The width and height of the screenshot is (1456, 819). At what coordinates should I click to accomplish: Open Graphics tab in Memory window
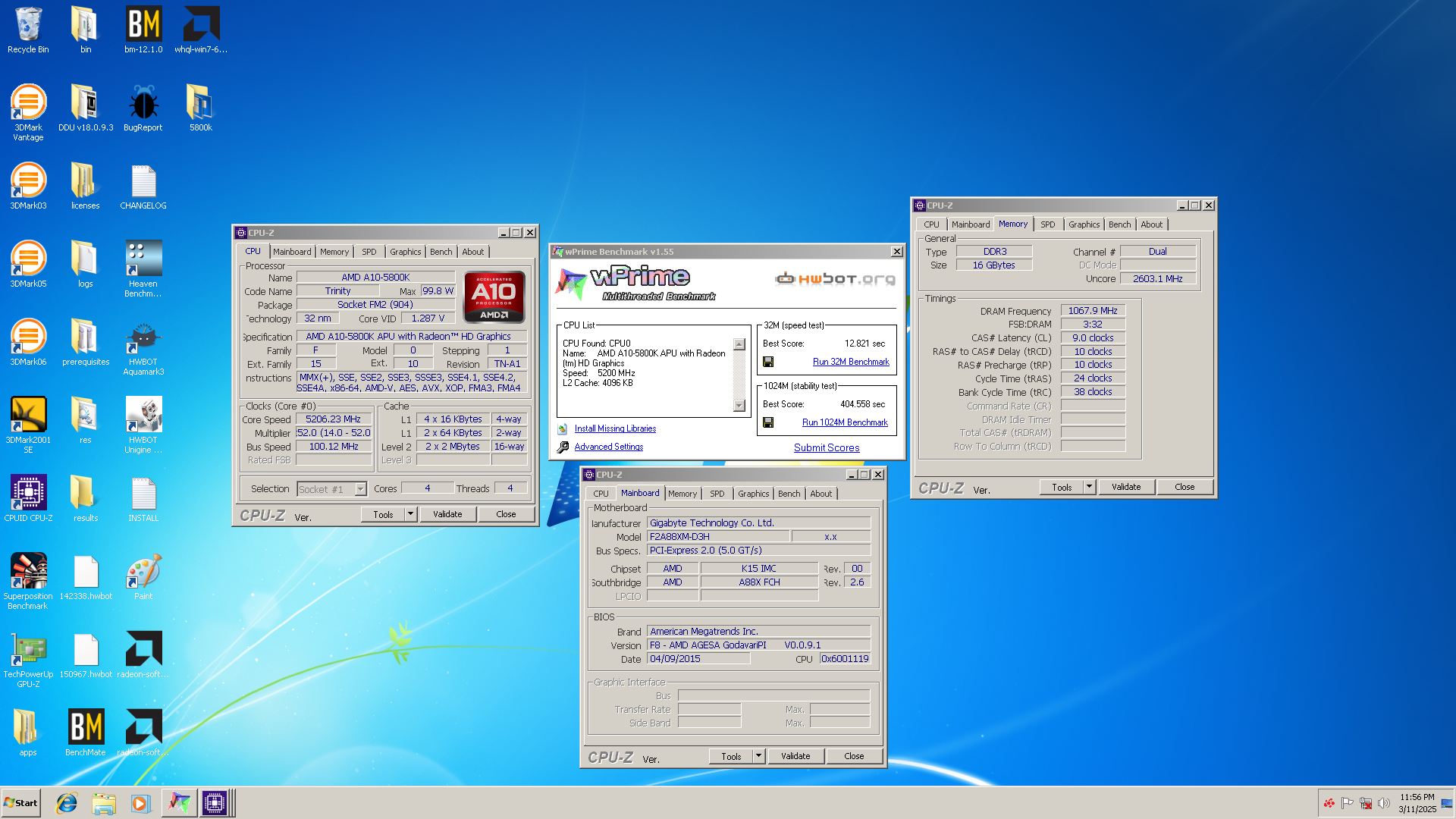1084,224
